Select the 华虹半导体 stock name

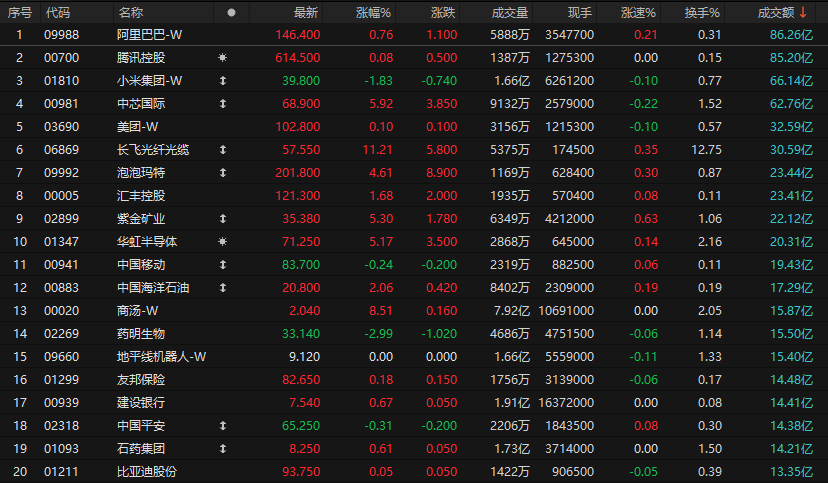(x=147, y=242)
